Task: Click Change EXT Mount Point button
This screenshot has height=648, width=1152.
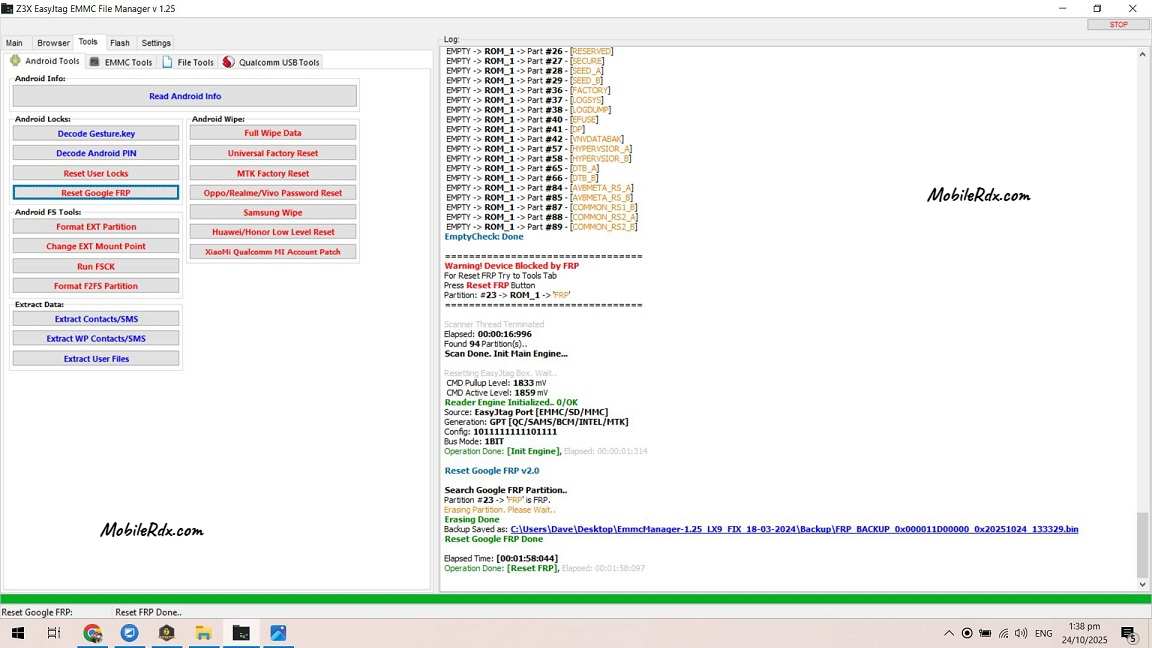Action: coord(96,246)
